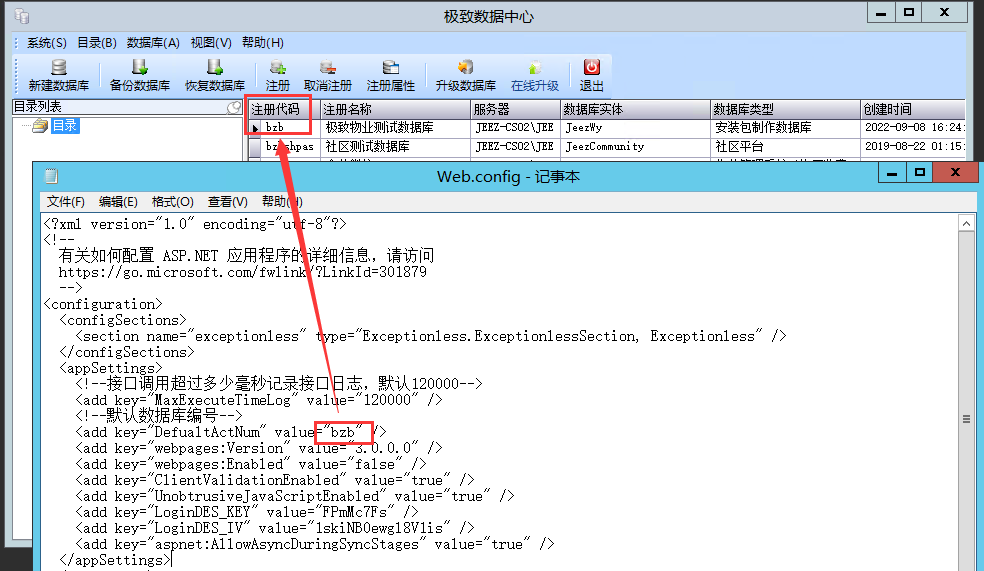Sort by 注册代码 column header
Image resolution: width=984 pixels, height=571 pixels.
pos(284,109)
